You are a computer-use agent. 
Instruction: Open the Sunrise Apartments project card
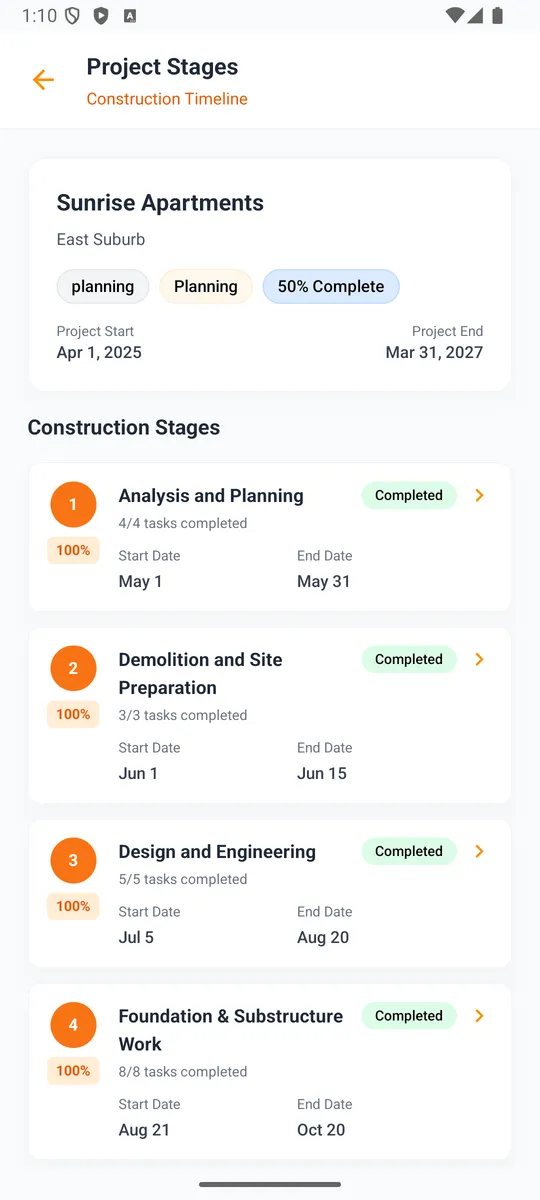tap(270, 274)
